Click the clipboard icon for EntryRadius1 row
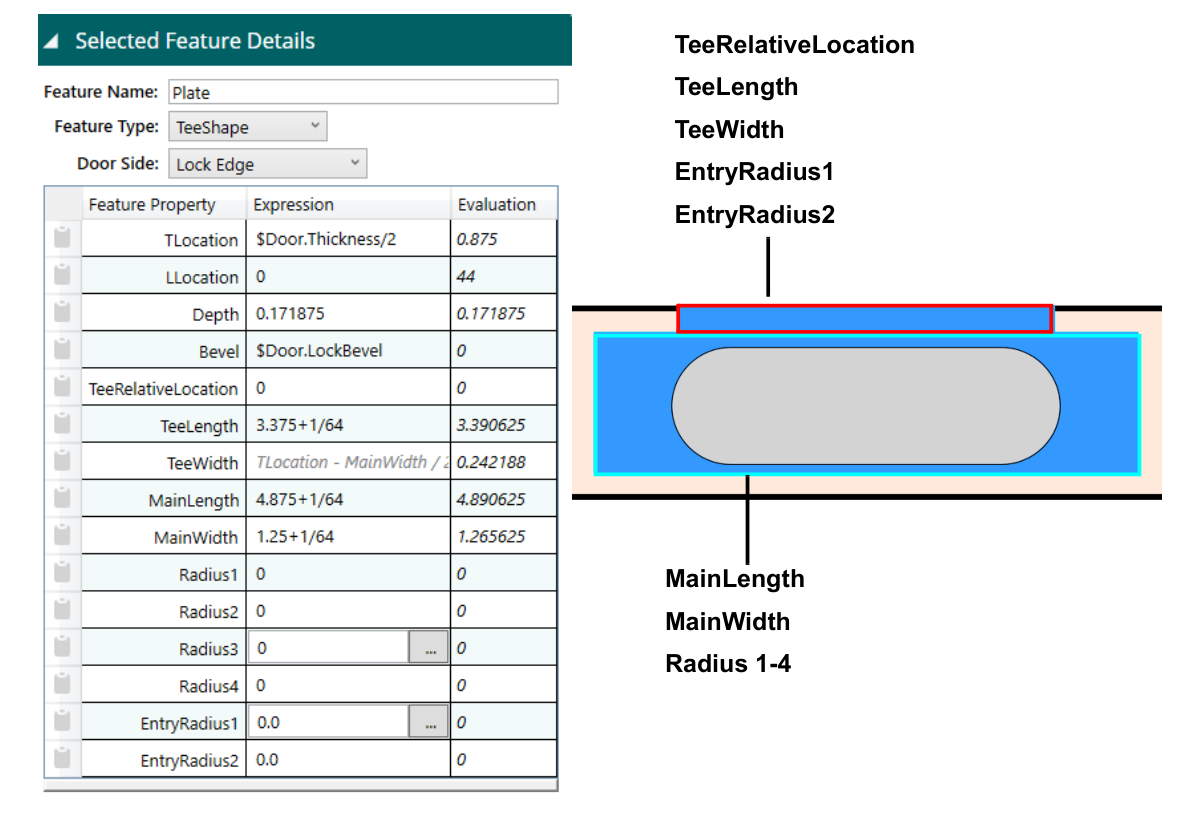The height and width of the screenshot is (820, 1178). (x=62, y=722)
